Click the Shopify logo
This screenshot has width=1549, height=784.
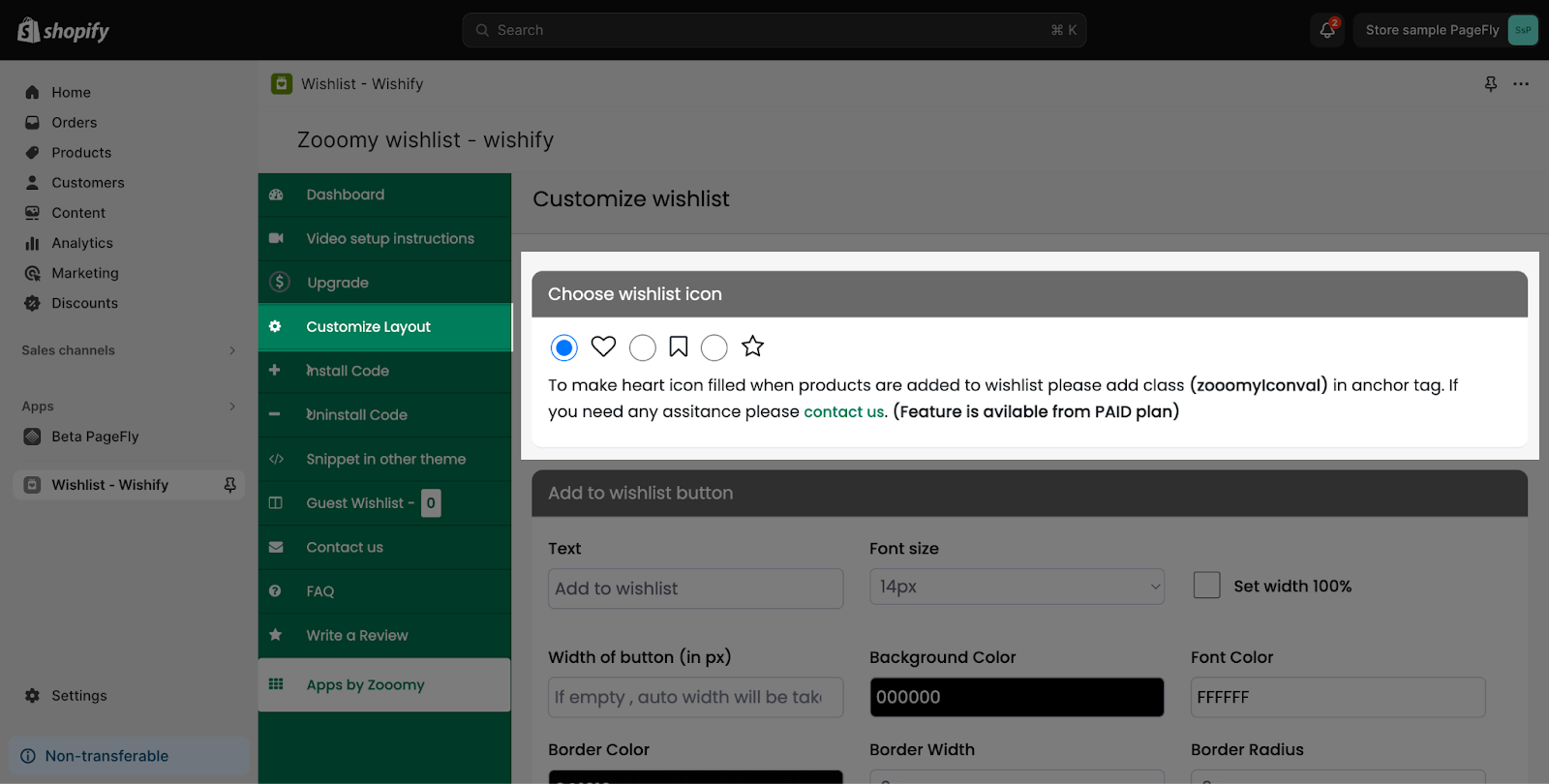coord(63,30)
